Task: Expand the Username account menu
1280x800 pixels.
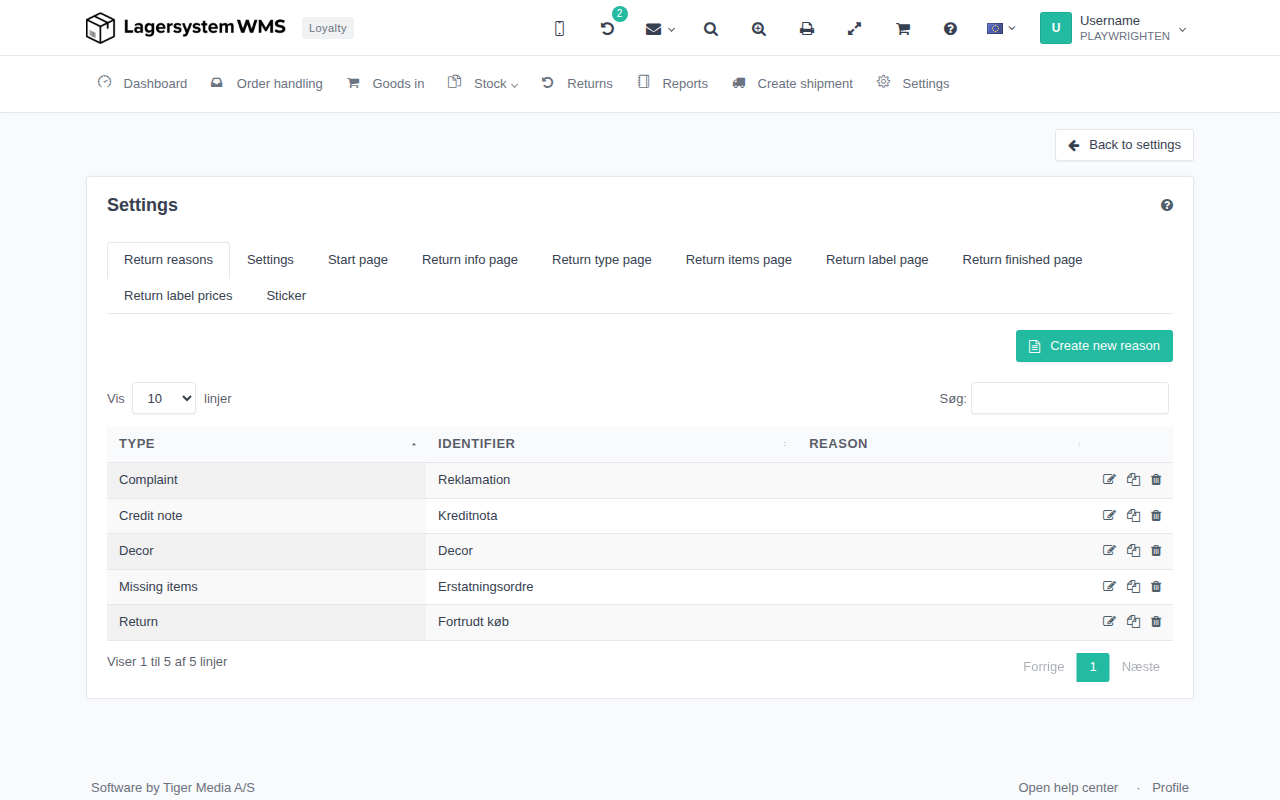Action: (x=1114, y=28)
